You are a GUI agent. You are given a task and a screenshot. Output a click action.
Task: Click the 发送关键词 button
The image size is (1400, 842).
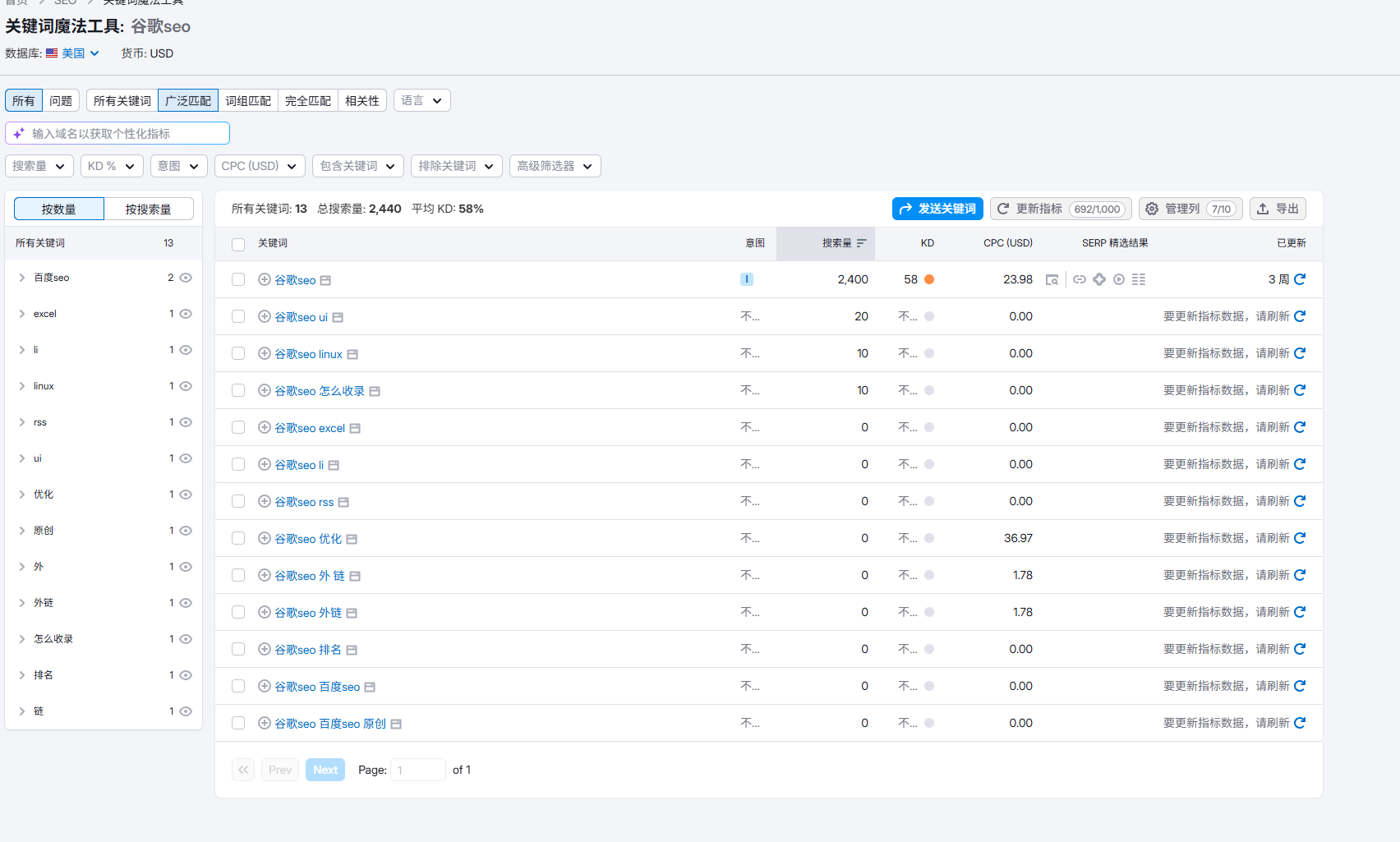[938, 209]
